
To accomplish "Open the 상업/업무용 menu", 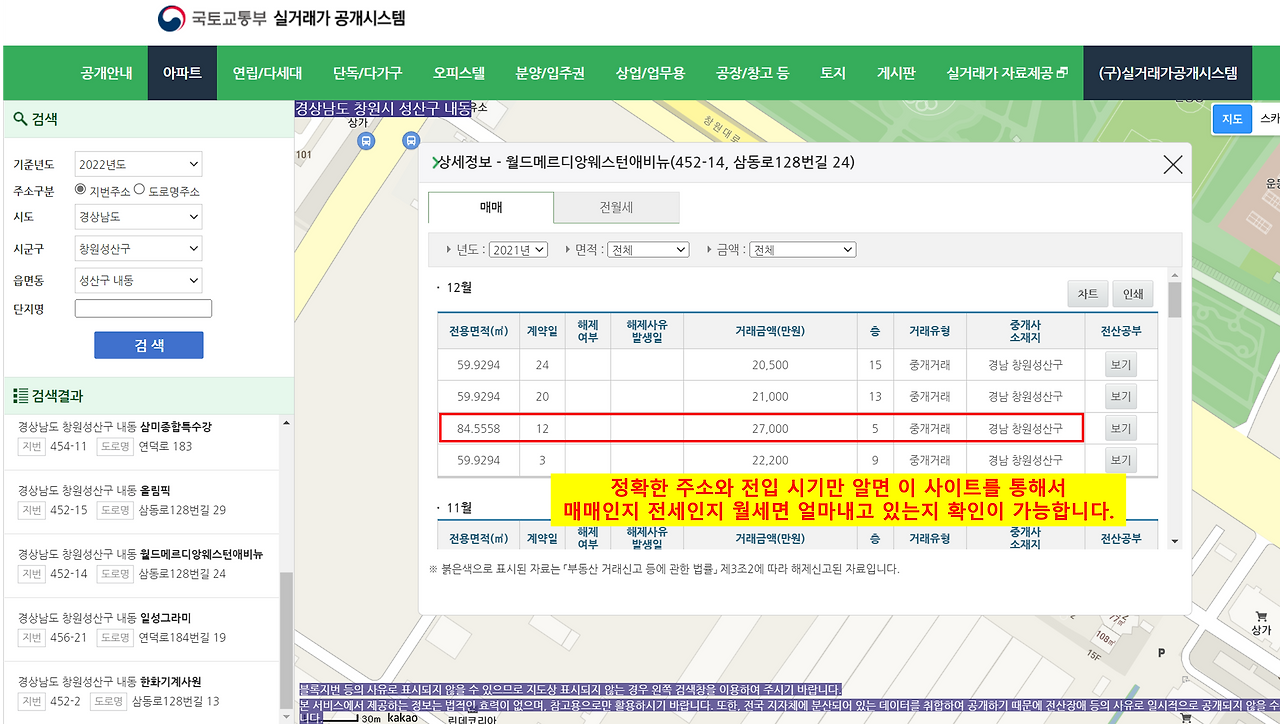I will point(650,73).
